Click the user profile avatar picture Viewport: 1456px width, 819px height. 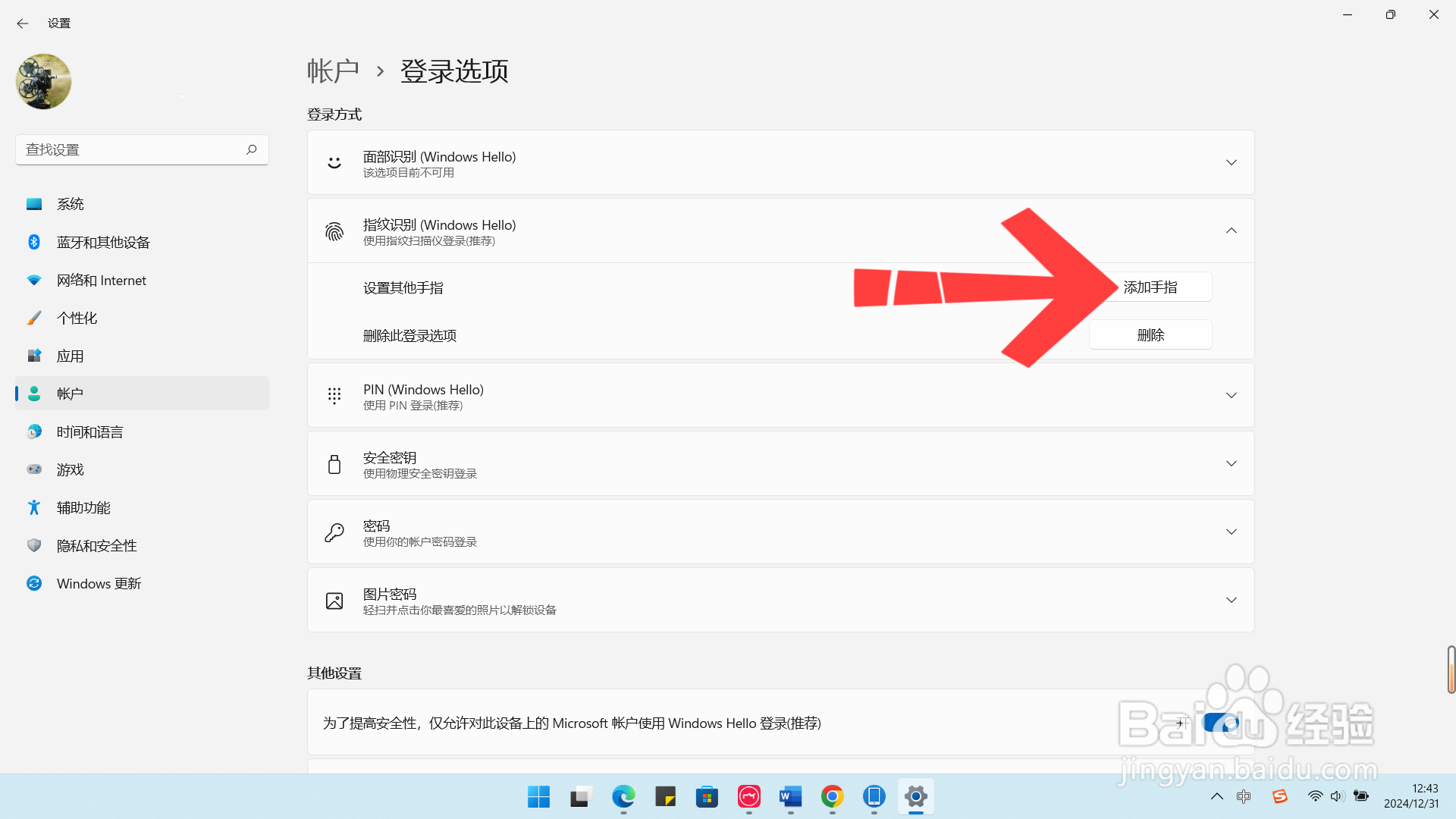point(43,81)
